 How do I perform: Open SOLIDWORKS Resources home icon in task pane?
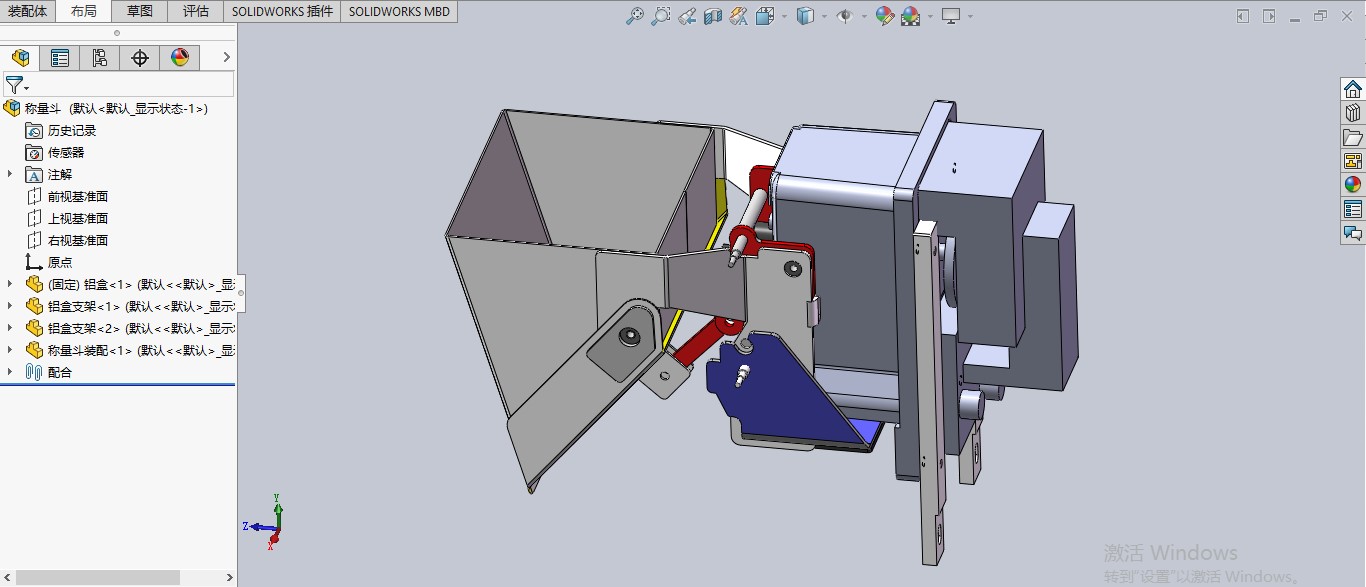(1353, 88)
